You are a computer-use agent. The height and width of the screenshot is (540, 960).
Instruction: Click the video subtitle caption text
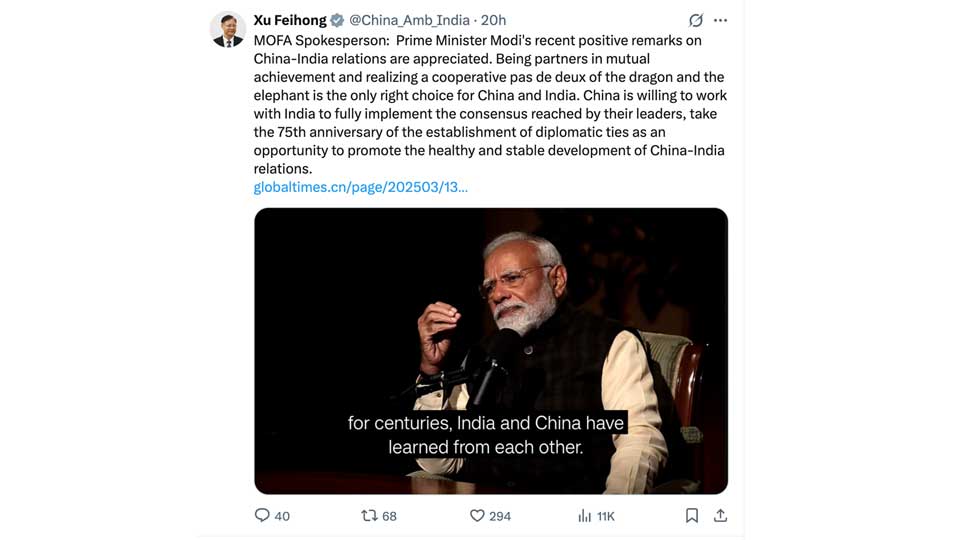[486, 435]
